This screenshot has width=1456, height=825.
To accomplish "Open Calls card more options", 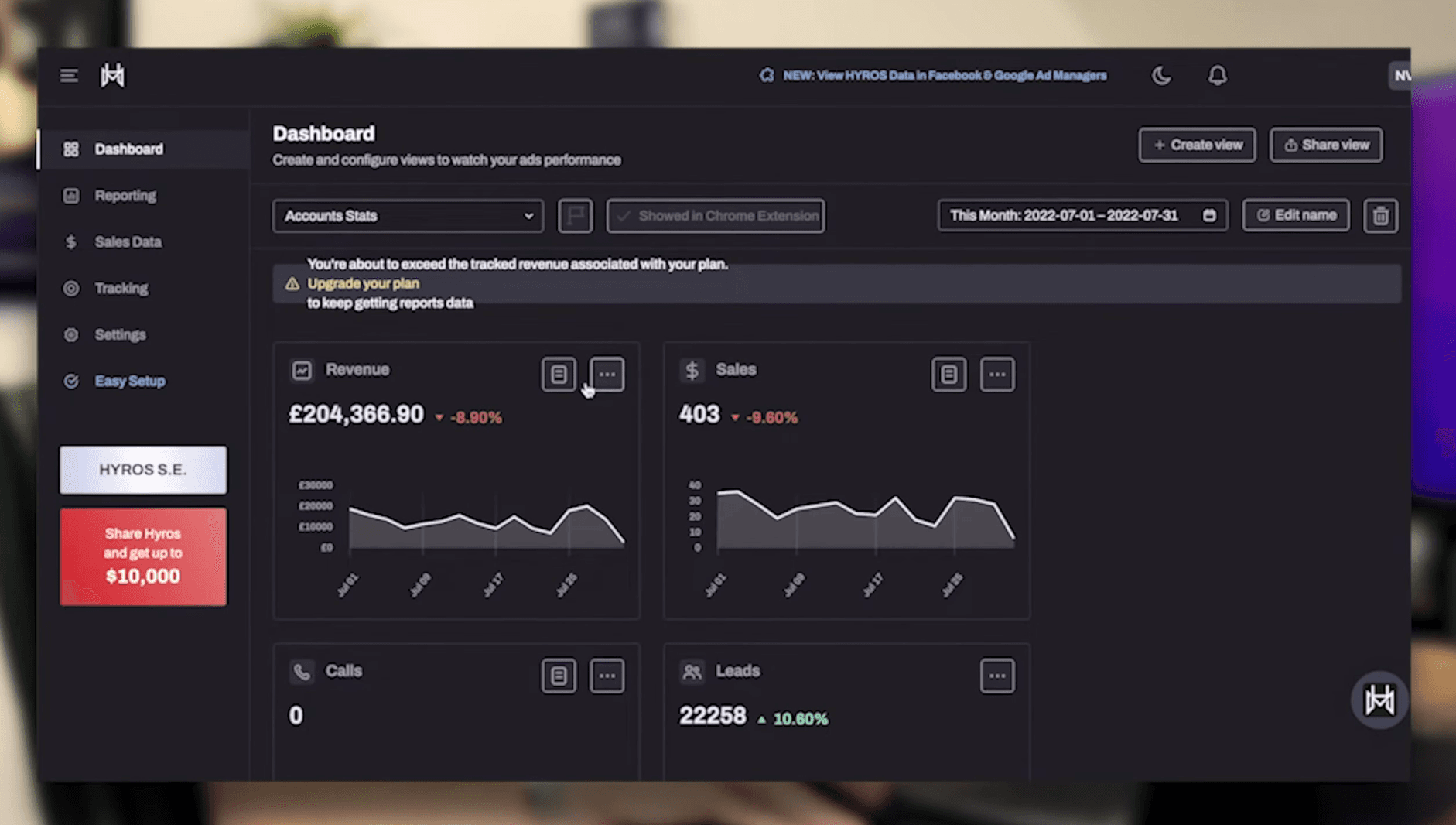I will click(607, 676).
